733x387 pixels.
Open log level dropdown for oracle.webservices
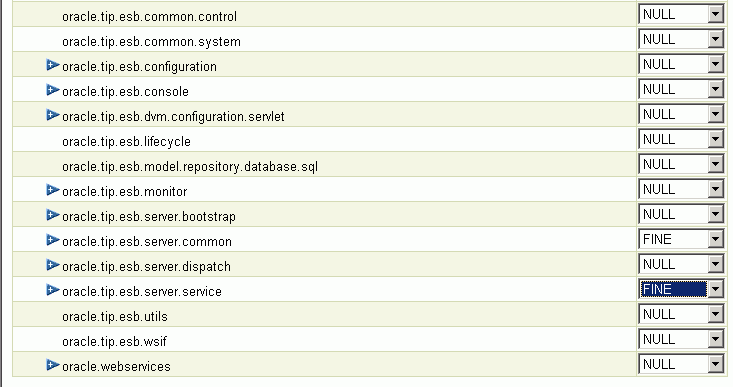pos(681,365)
